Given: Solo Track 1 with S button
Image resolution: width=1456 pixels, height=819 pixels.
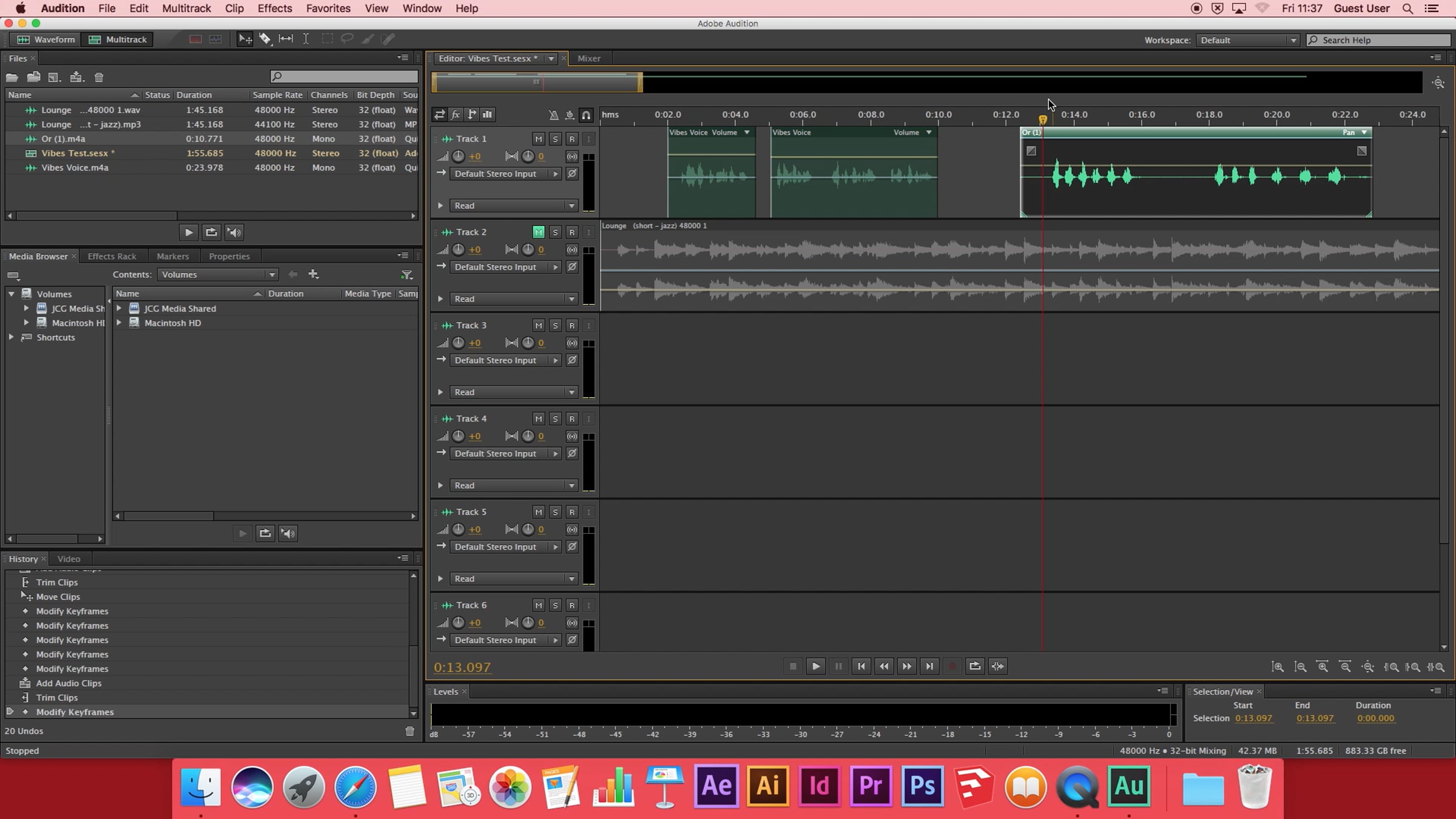Looking at the screenshot, I should [554, 139].
